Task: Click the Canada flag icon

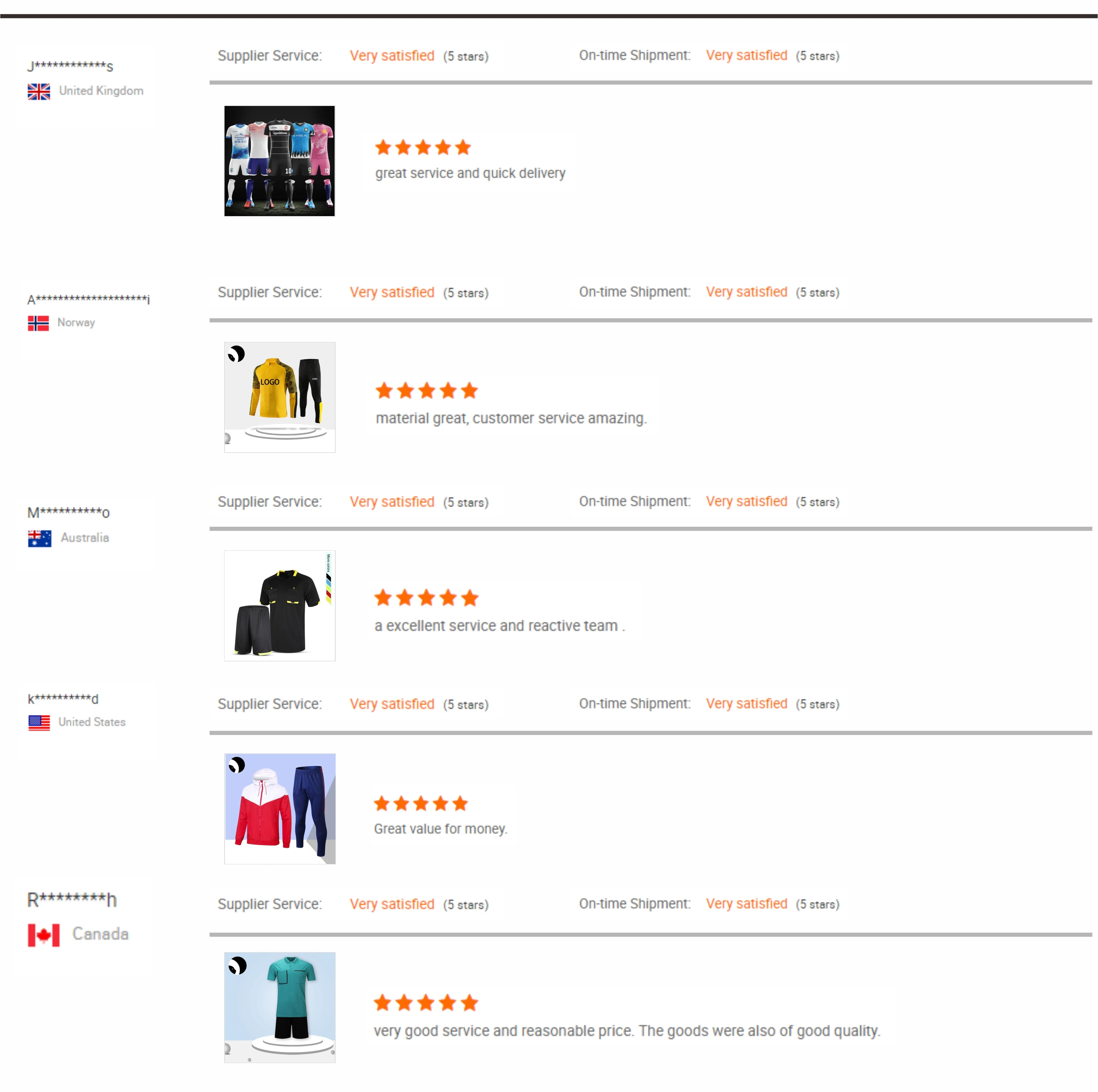Action: [x=44, y=935]
